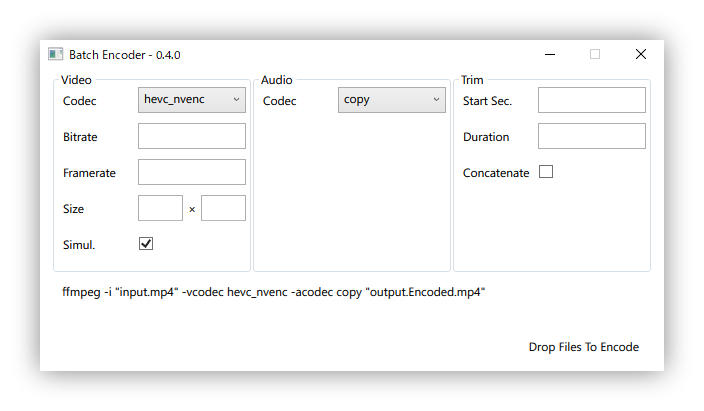Viewport: 704px width, 411px height.
Task: Click the video Bitrate input field
Action: pos(191,136)
